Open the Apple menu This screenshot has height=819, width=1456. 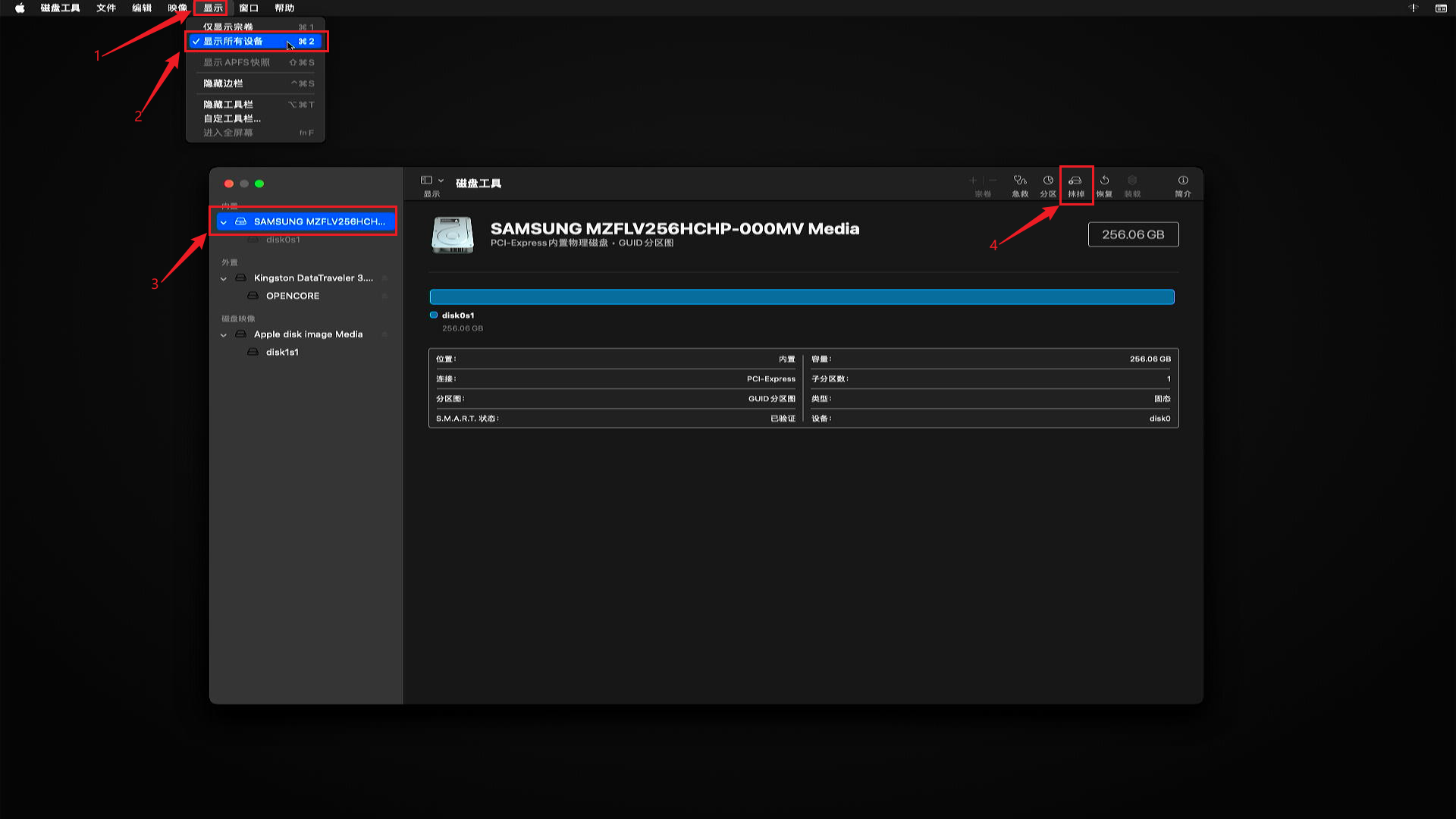20,8
